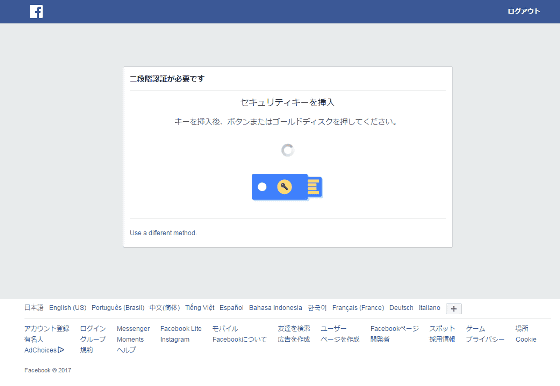Viewport: 560px width, 386px height.
Task: Open 場所 footer link
Action: (x=522, y=329)
